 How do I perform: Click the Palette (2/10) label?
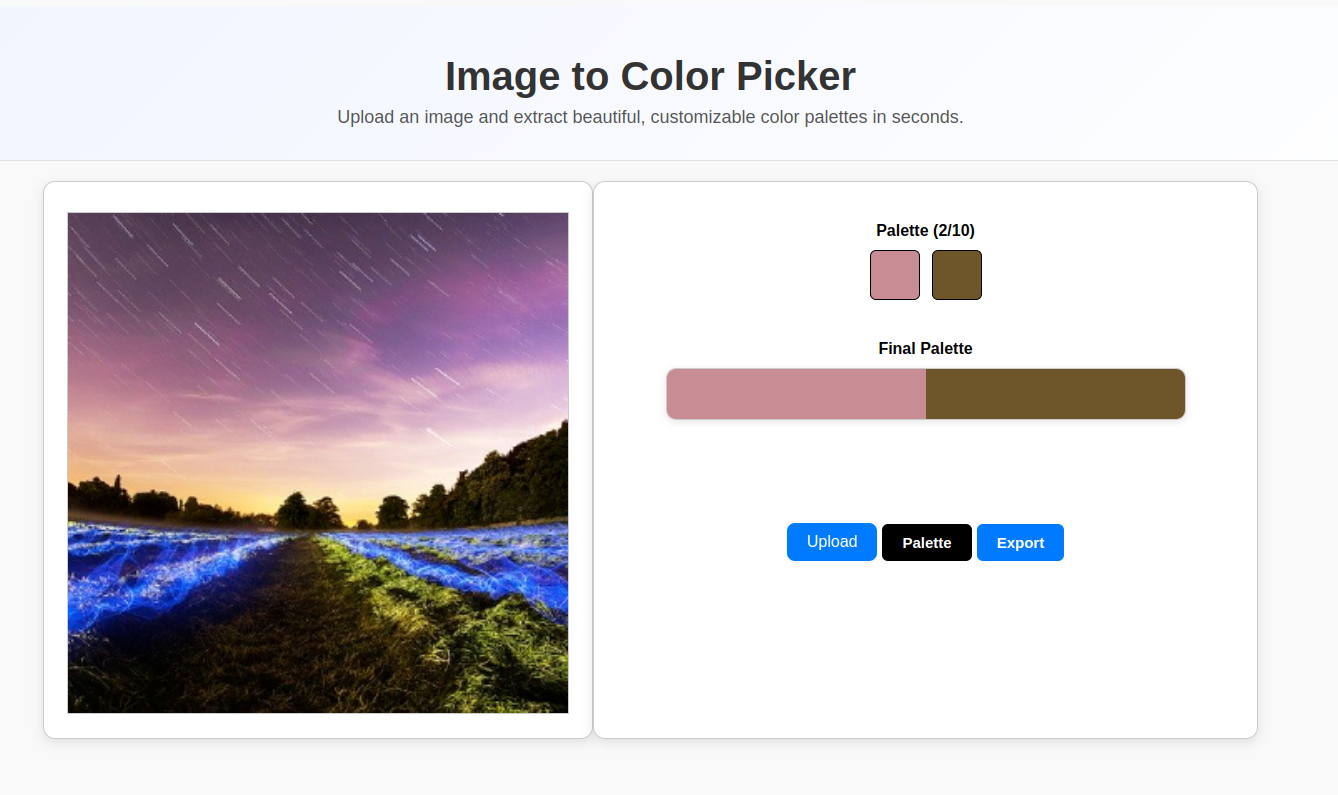925,230
